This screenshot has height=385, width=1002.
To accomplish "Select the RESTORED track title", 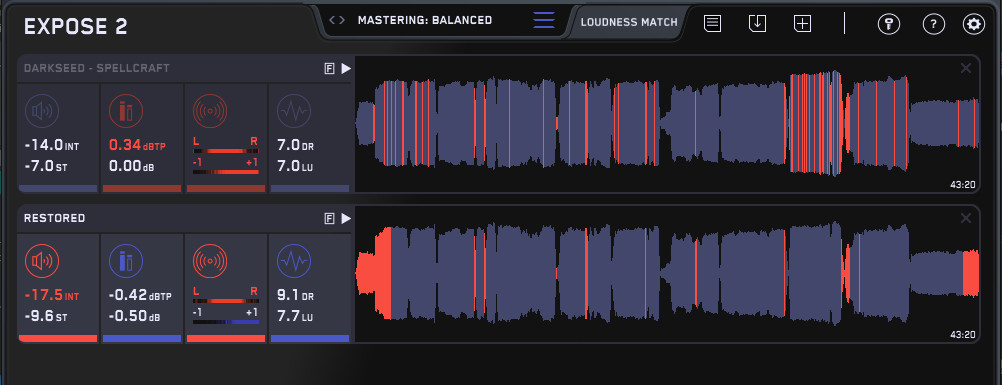I will (x=54, y=219).
